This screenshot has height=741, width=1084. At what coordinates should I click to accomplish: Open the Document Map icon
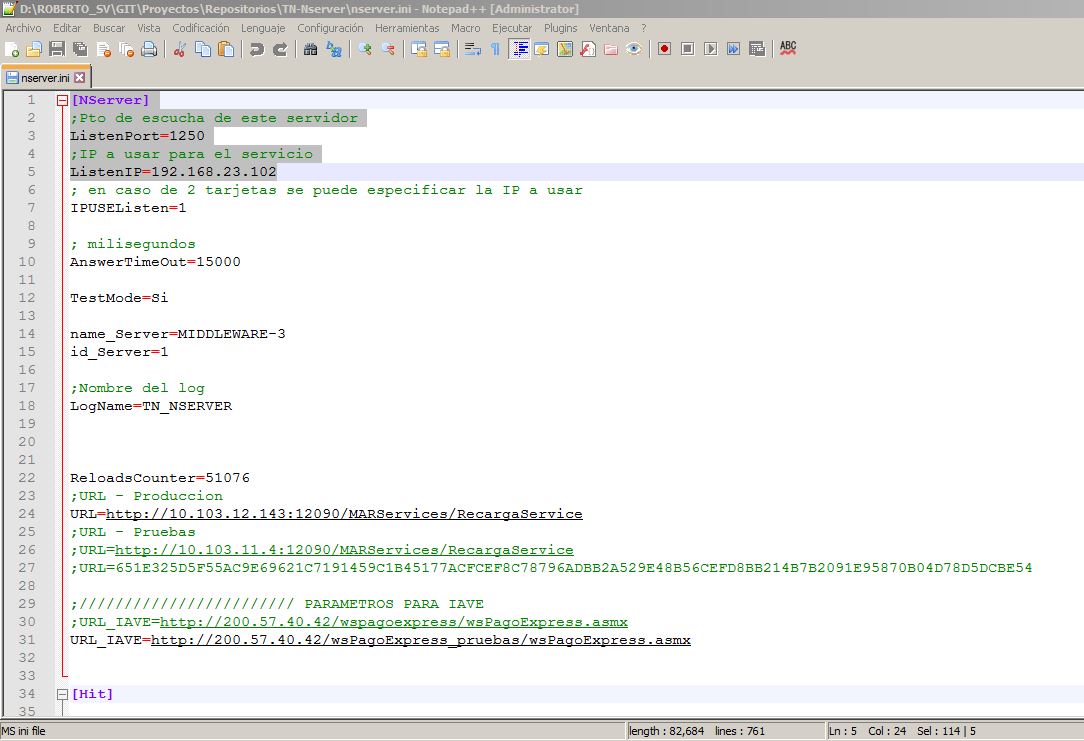[565, 49]
